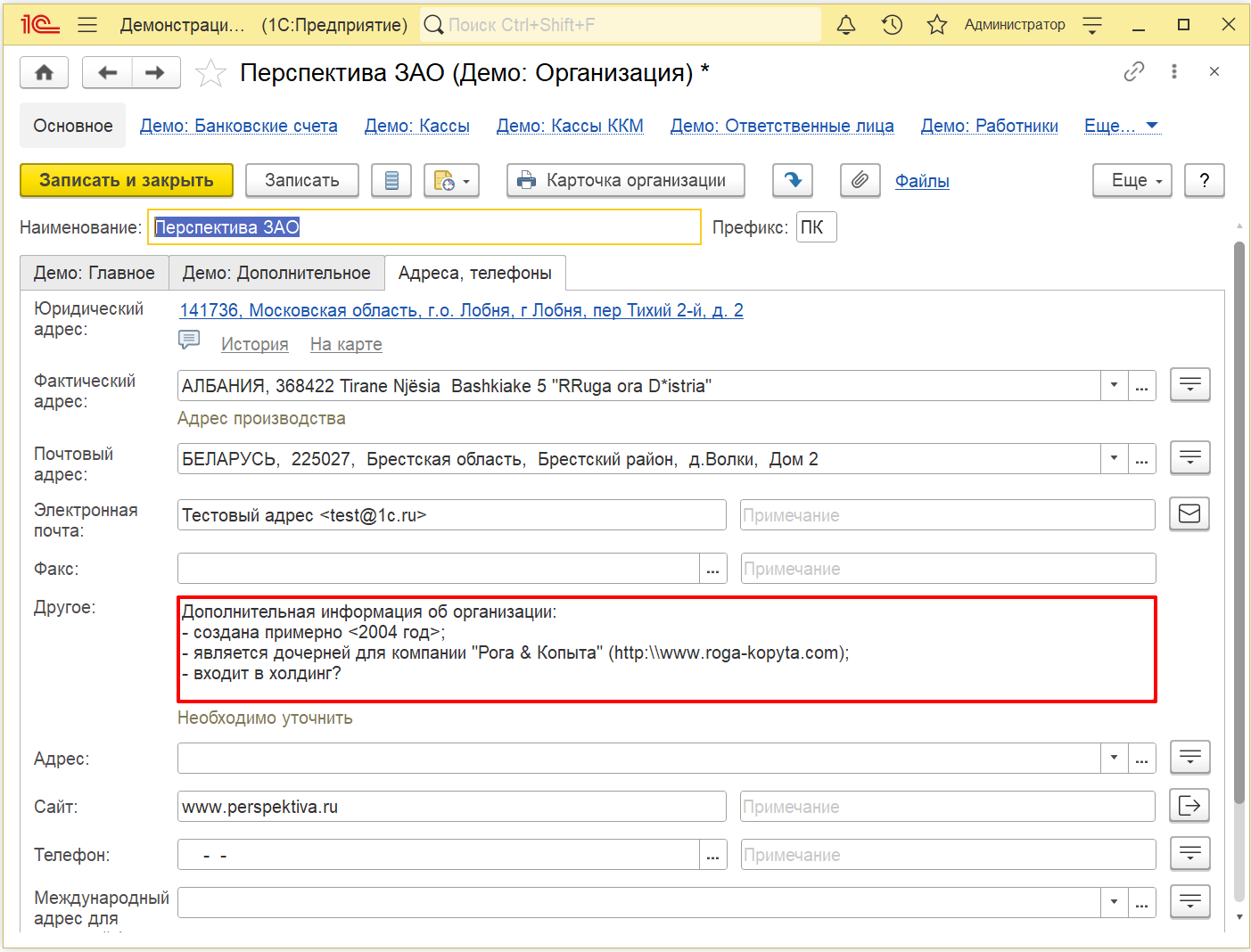Image resolution: width=1251 pixels, height=952 pixels.
Task: Expand the create-based-on dropdown button
Action: click(452, 180)
